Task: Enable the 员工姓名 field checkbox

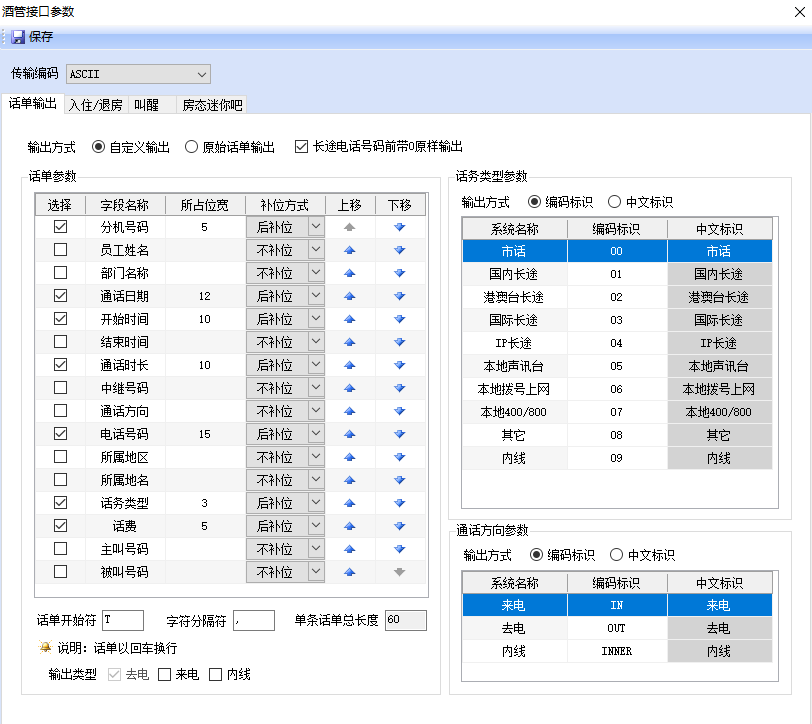Action: pos(61,250)
